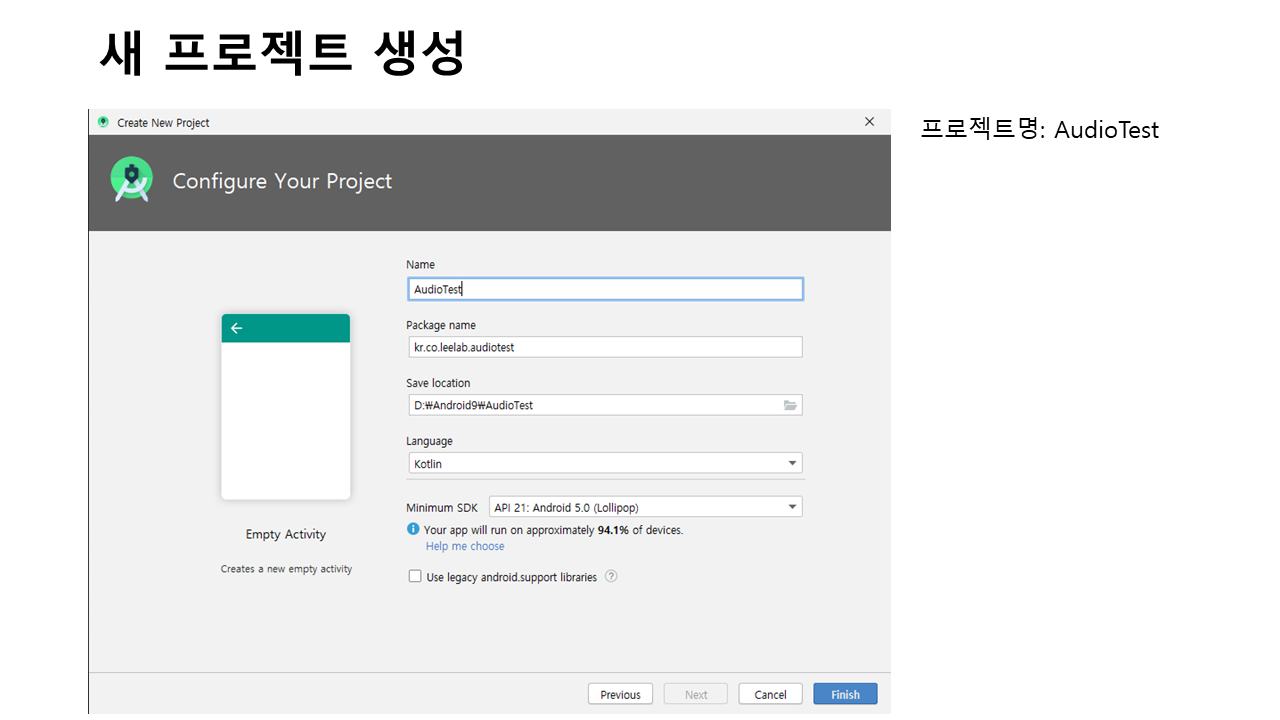Click the Android Studio logo in header
This screenshot has width=1280, height=720.
tap(132, 180)
